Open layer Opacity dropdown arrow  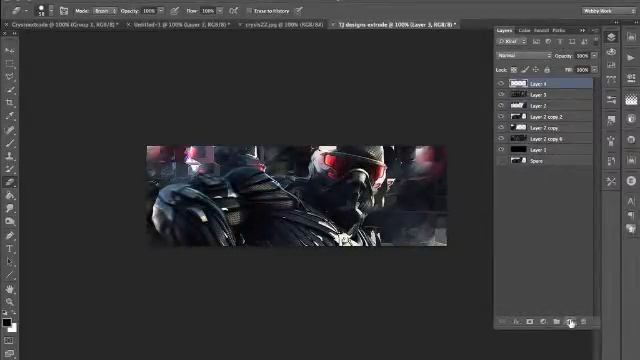tap(594, 56)
